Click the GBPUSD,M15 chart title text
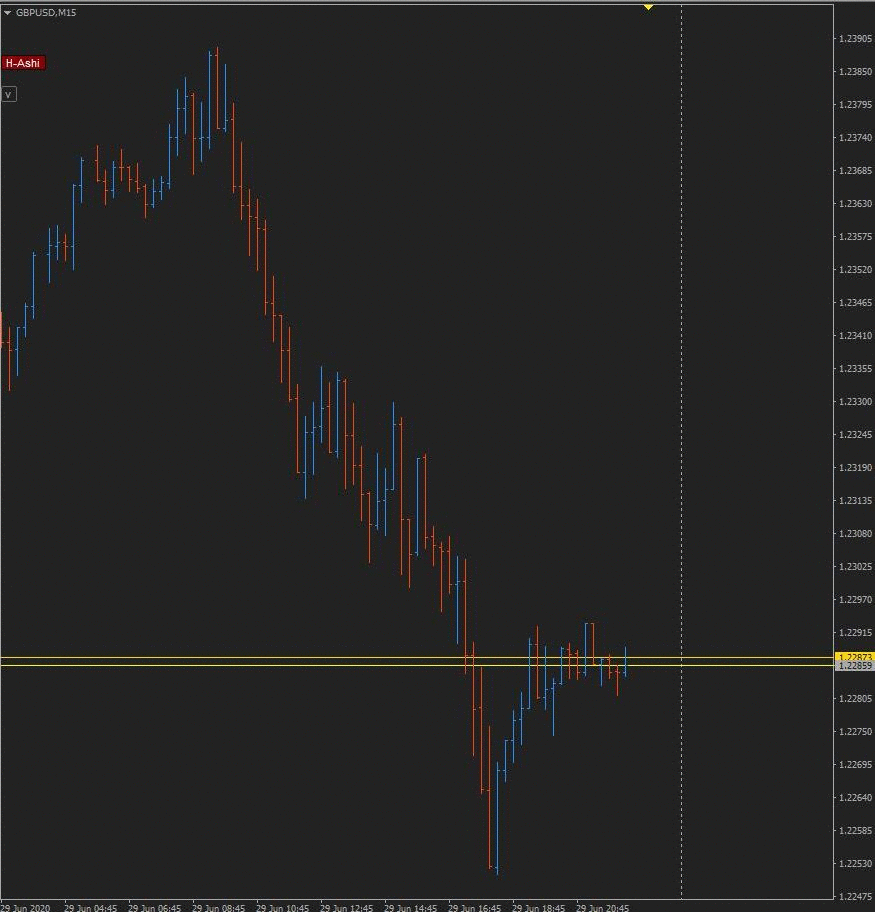 coord(46,12)
